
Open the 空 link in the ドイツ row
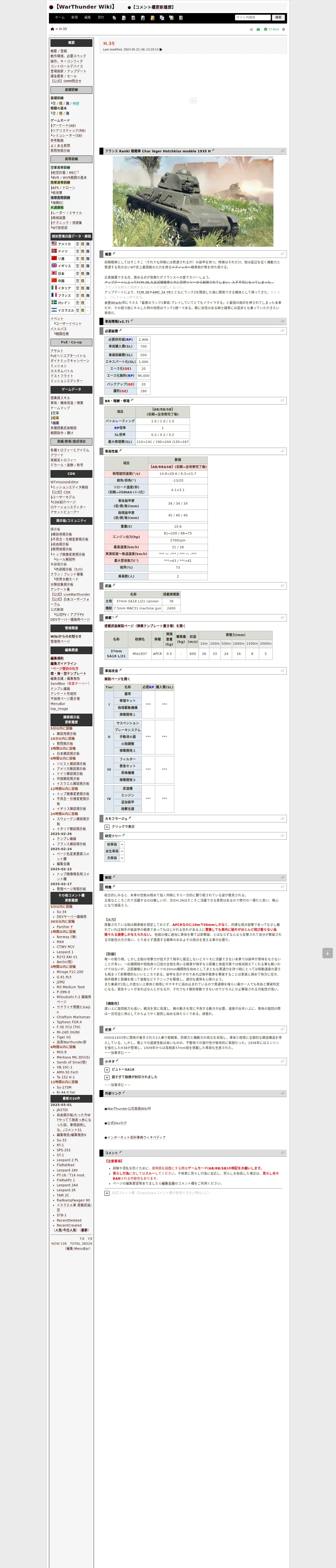pos(77,251)
